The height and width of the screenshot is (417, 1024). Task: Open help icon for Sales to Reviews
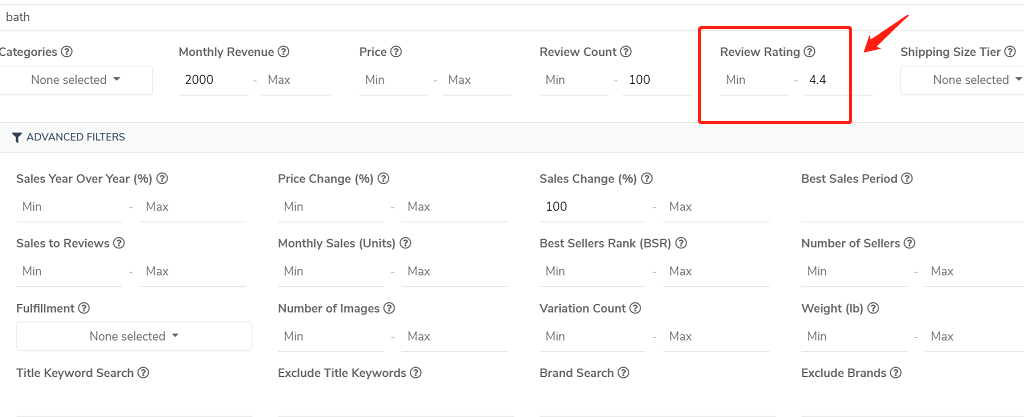[x=119, y=243]
